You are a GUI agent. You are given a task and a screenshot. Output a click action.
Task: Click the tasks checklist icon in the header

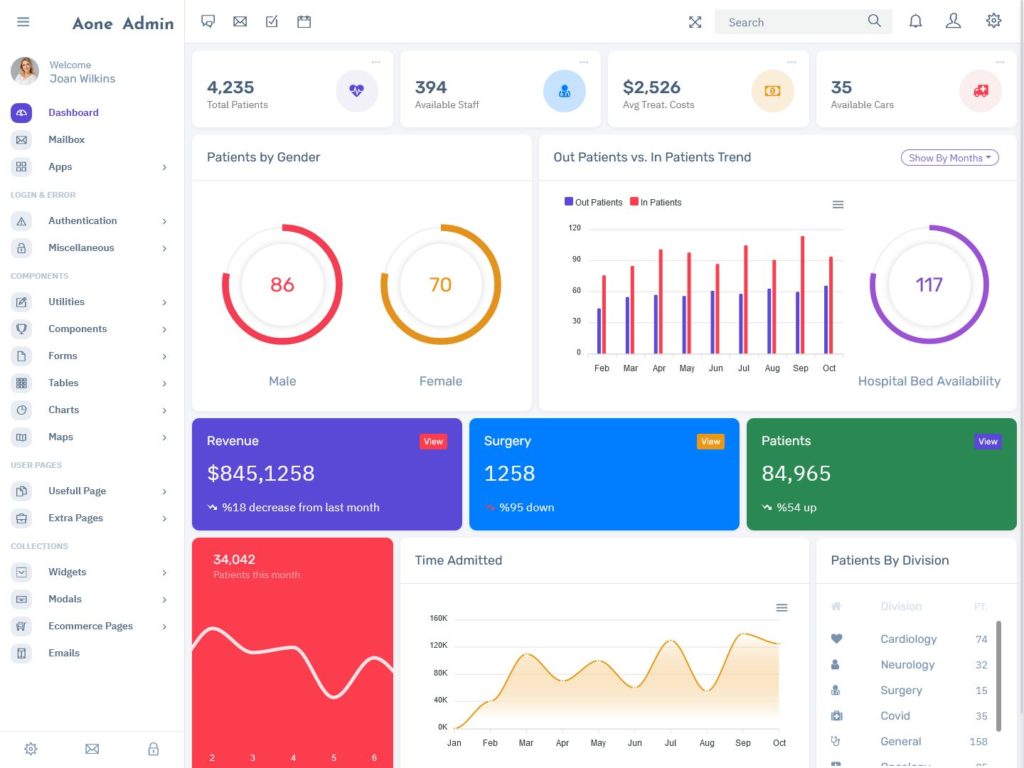click(x=271, y=20)
